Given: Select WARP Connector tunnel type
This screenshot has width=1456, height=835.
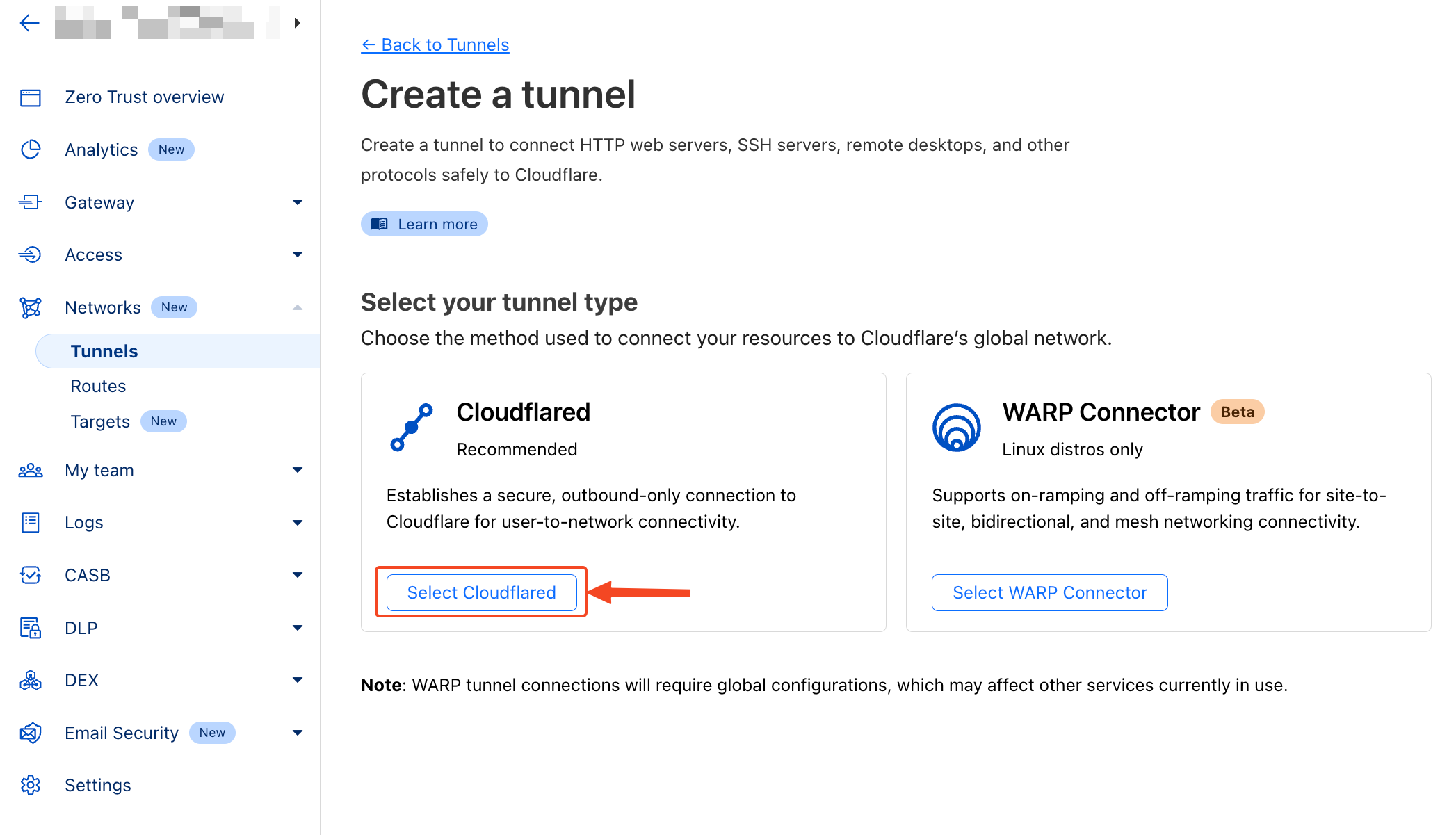Looking at the screenshot, I should (1049, 593).
